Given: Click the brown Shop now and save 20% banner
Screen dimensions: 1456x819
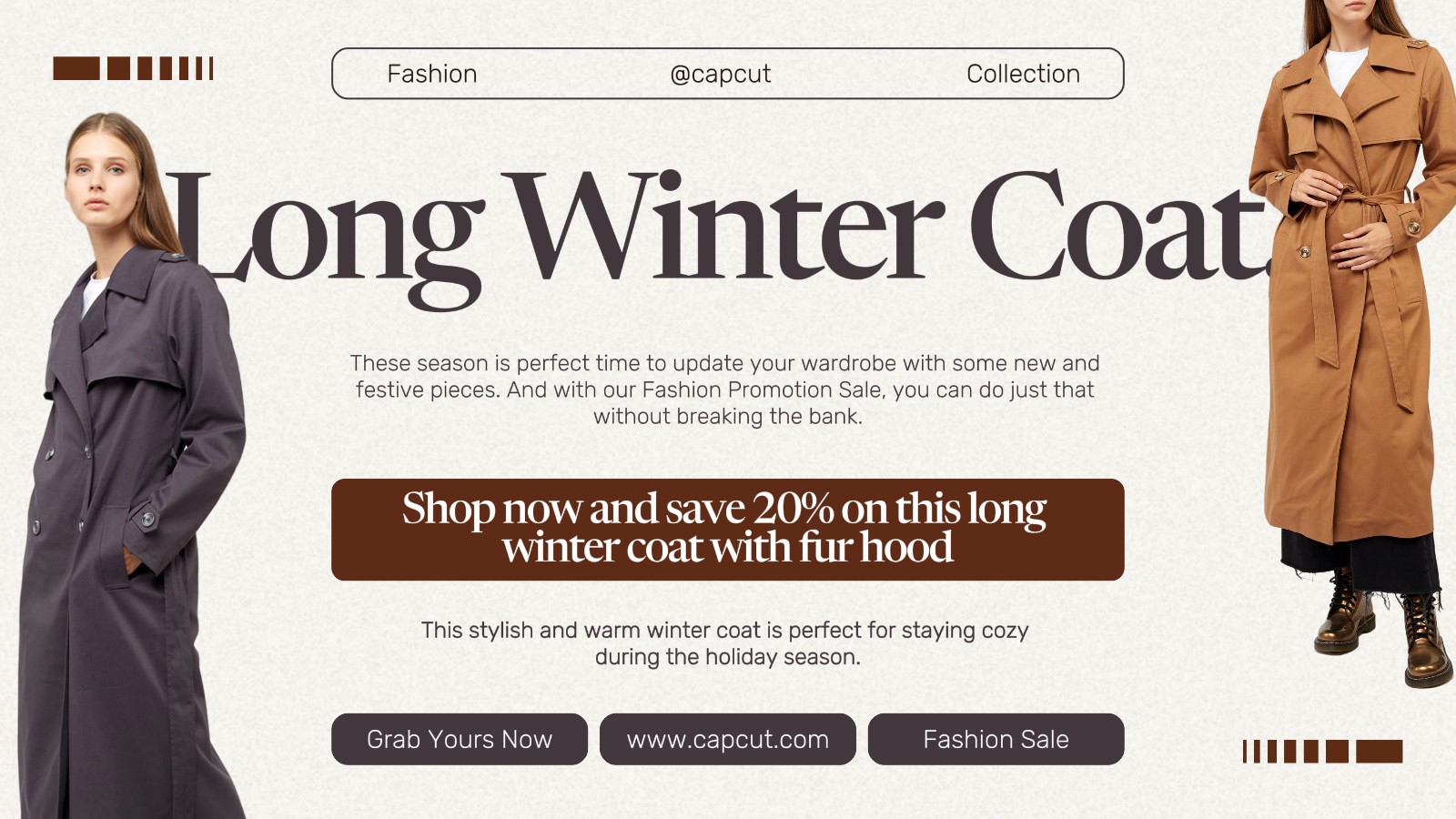Looking at the screenshot, I should (728, 529).
